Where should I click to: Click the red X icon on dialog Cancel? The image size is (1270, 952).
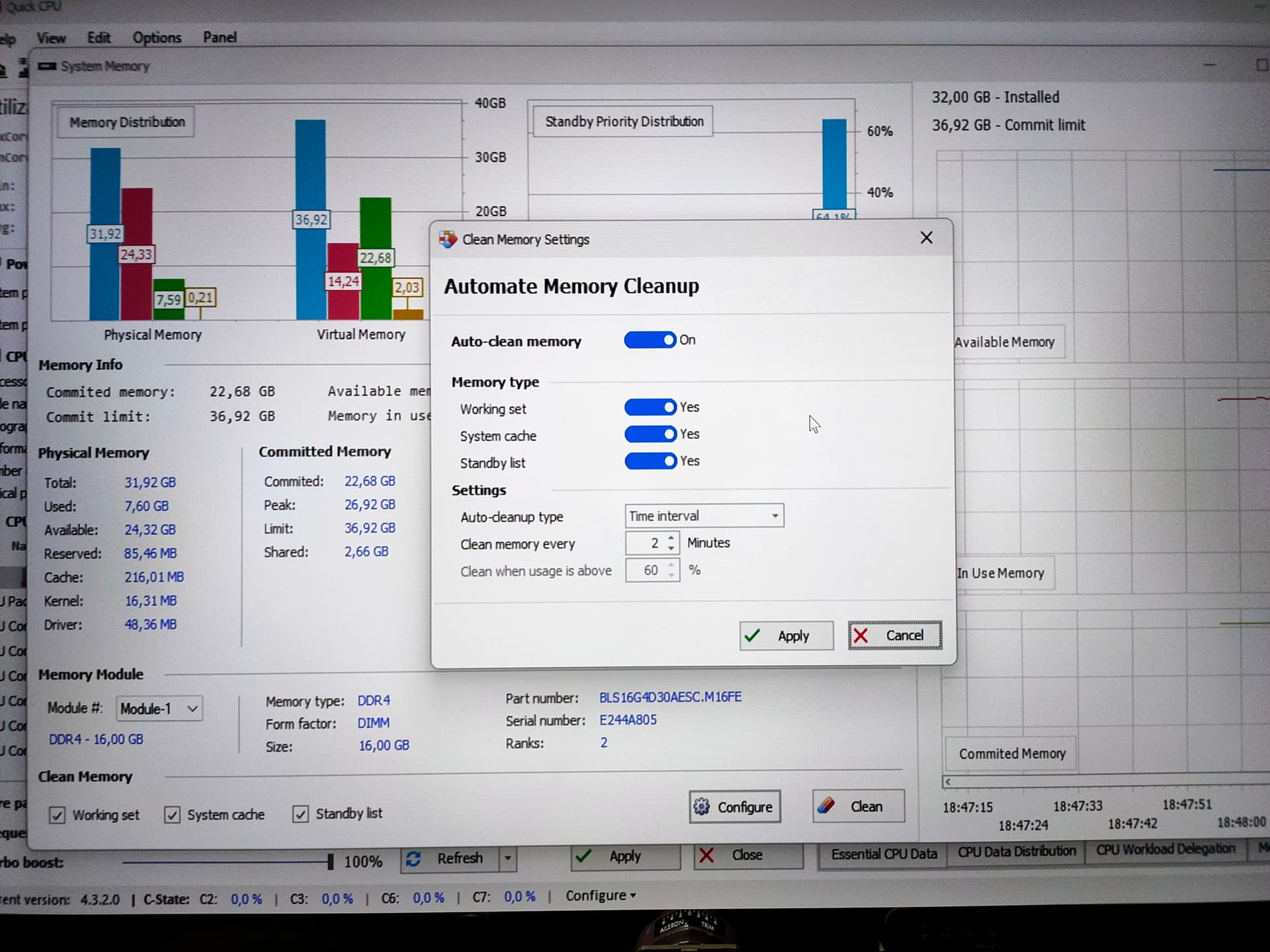click(x=861, y=635)
